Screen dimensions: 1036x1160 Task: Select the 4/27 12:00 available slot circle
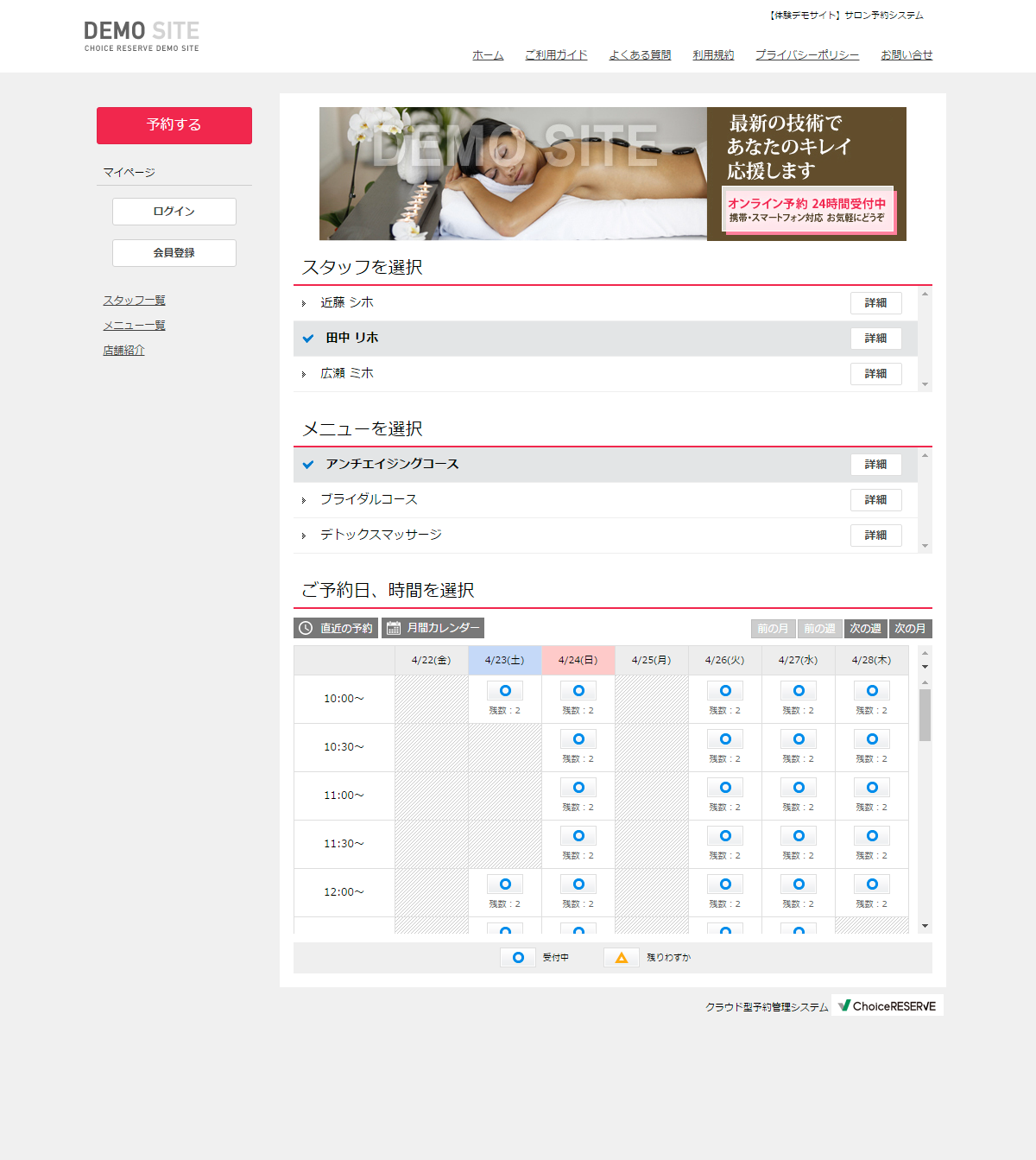point(799,884)
